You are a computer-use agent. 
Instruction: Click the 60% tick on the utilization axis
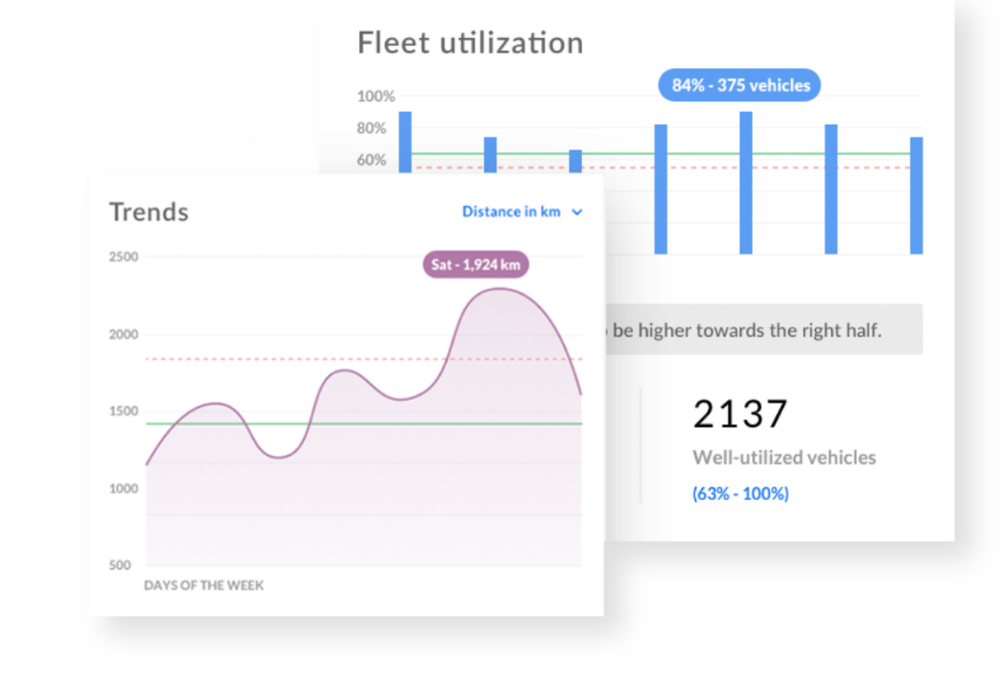click(x=370, y=160)
